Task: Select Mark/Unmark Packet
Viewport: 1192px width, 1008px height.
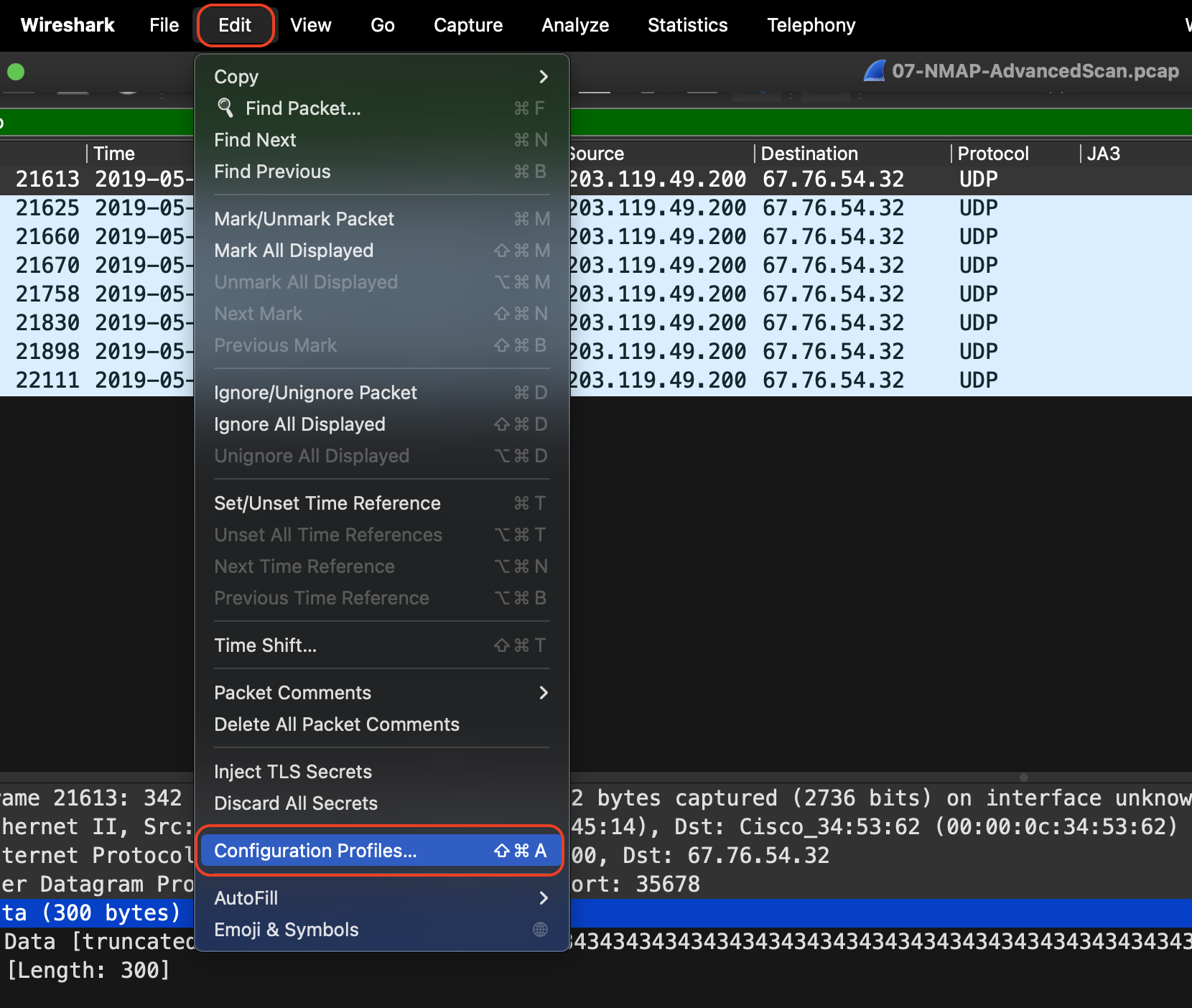Action: [x=382, y=219]
